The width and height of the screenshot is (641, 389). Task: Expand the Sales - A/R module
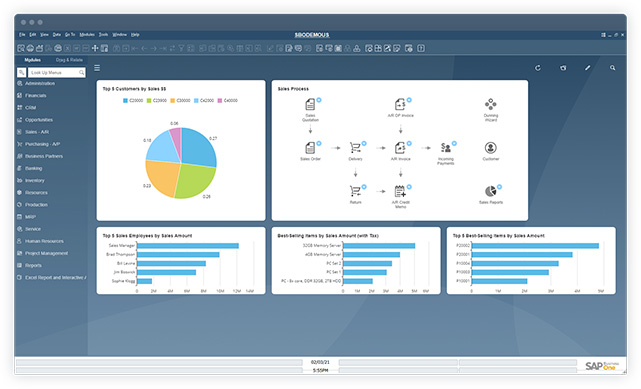click(x=37, y=132)
